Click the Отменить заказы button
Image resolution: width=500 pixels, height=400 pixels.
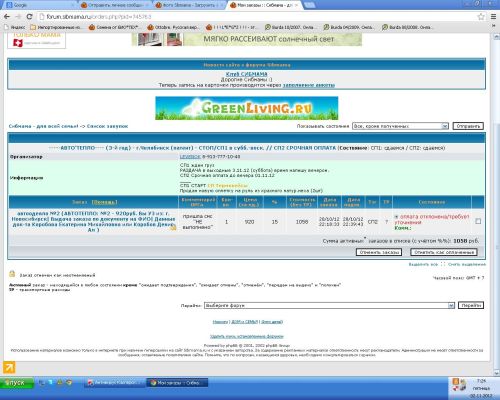[379, 252]
